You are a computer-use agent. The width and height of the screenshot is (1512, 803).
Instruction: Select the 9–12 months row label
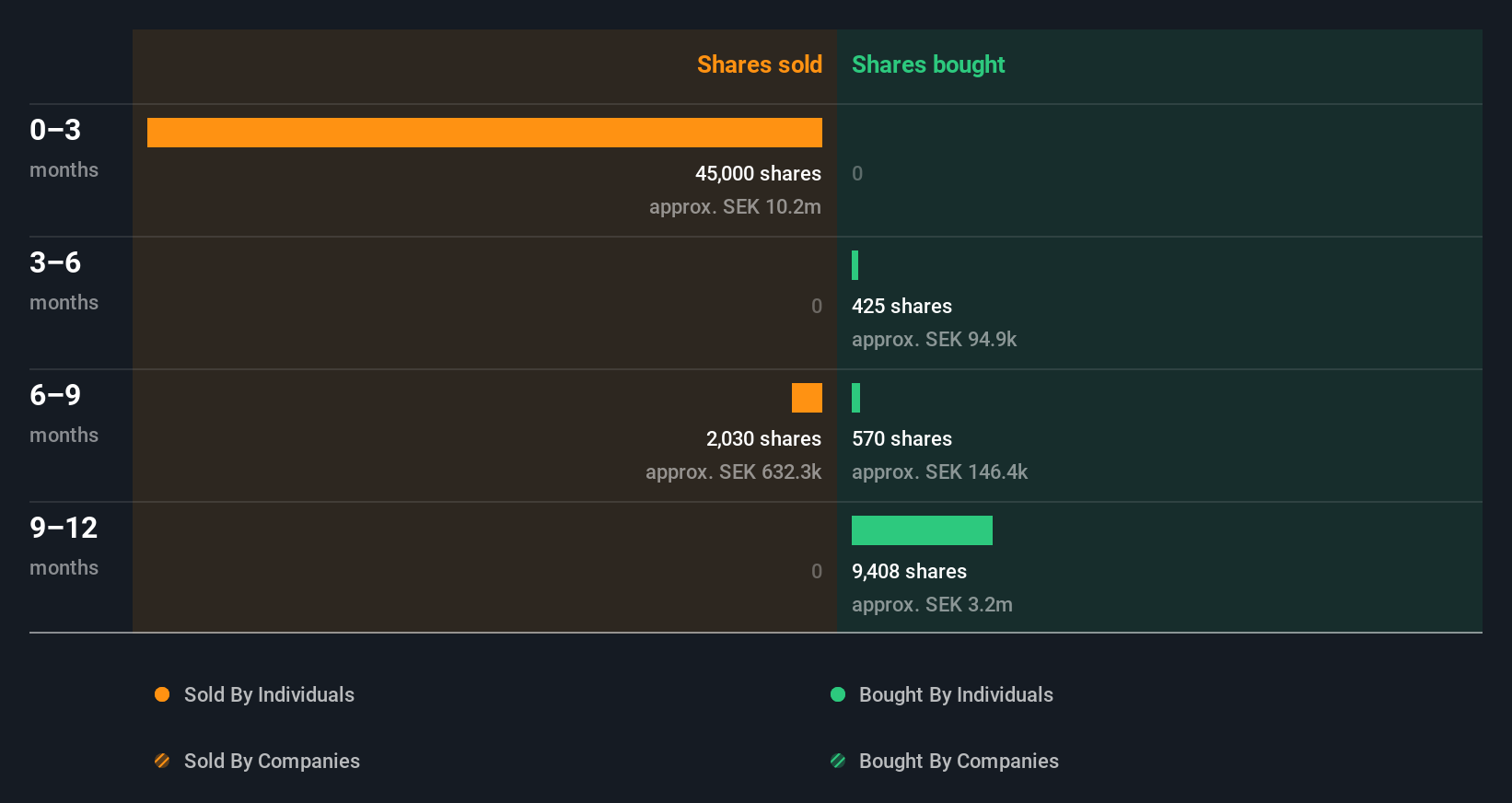pyautogui.click(x=64, y=545)
